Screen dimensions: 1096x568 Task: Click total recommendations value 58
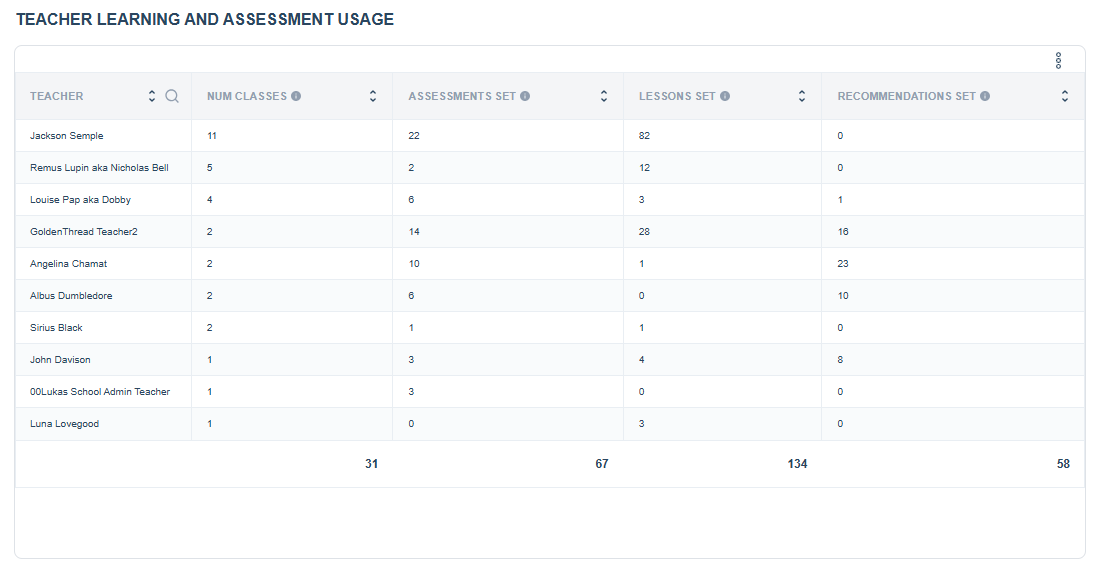(1063, 464)
